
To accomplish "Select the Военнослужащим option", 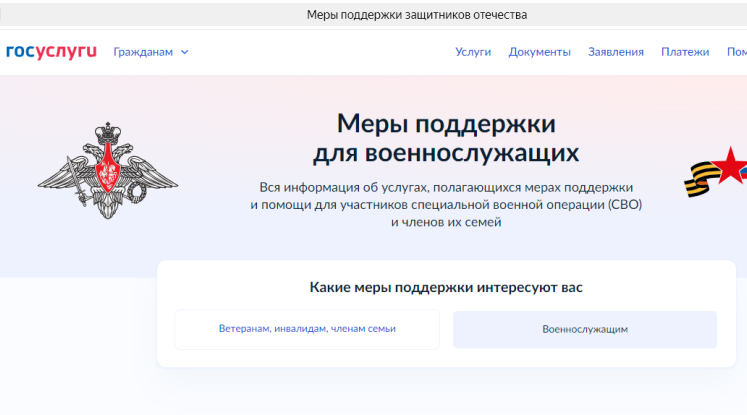I will (585, 329).
